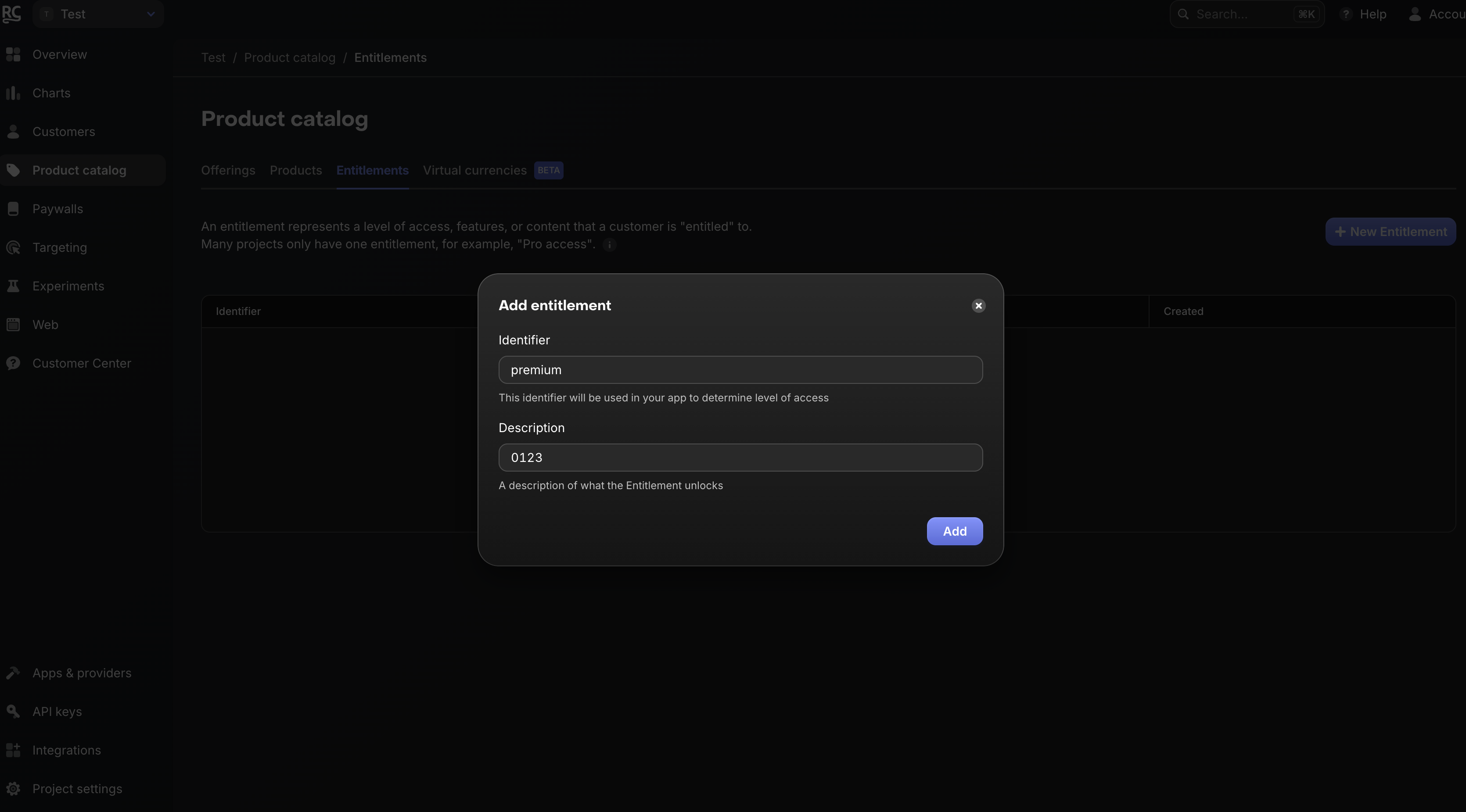Select the Experiments flask icon
The image size is (1466, 812).
(x=13, y=286)
